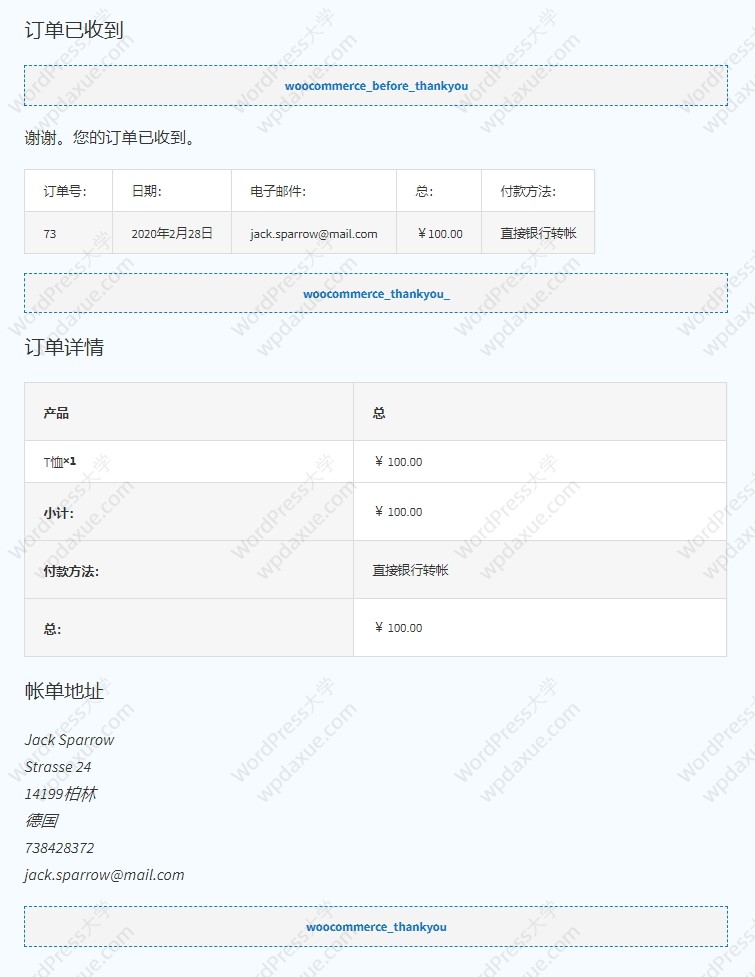Click the email in the order summary table
This screenshot has width=755, height=977.
pyautogui.click(x=313, y=234)
